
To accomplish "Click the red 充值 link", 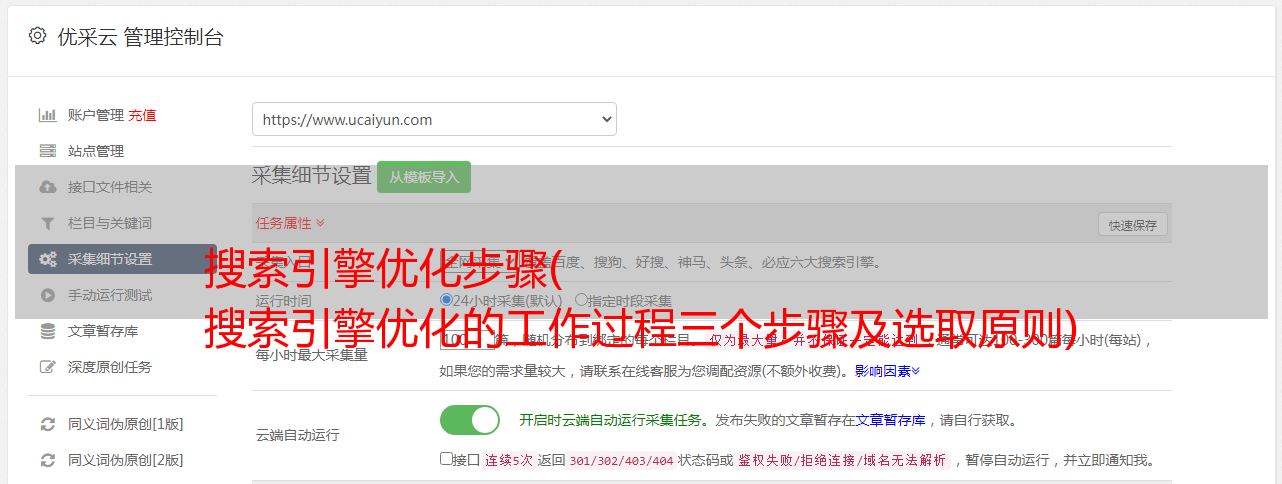I will click(142, 115).
